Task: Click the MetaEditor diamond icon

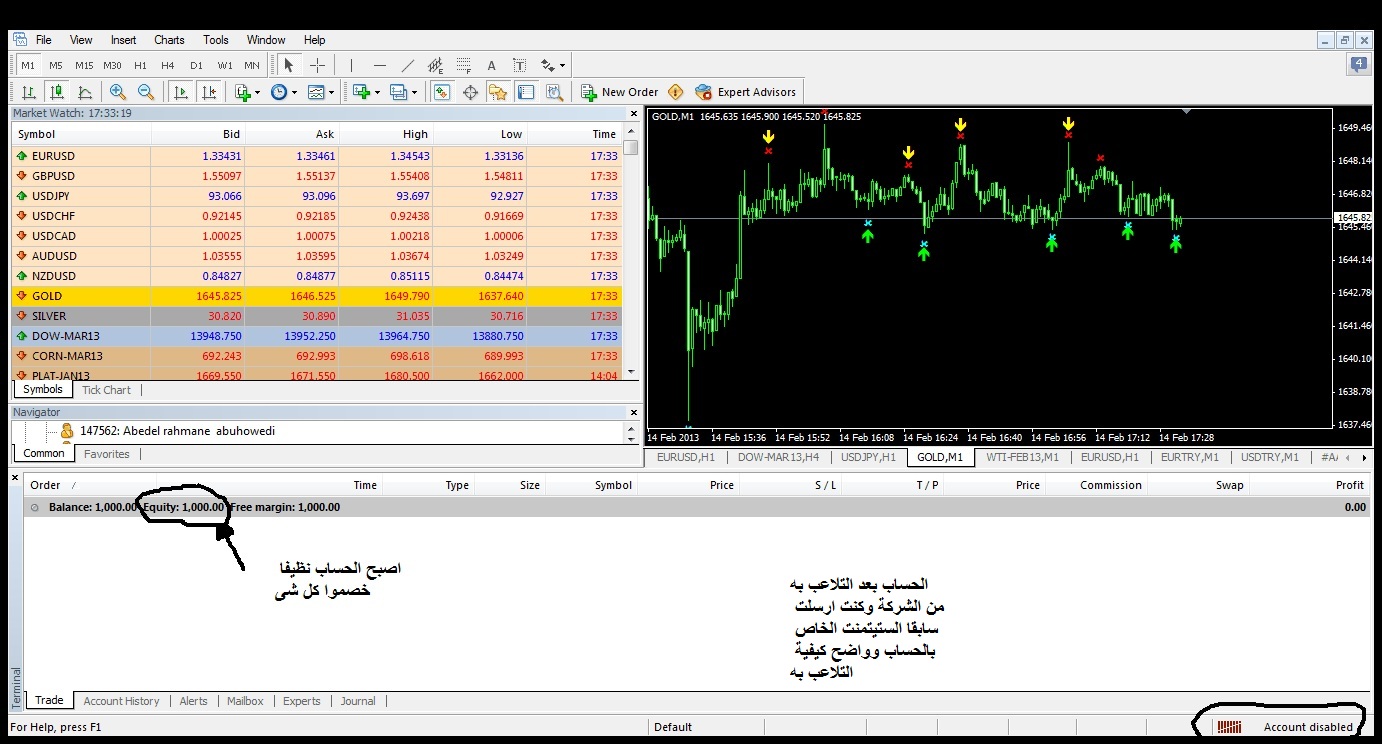Action: click(676, 92)
